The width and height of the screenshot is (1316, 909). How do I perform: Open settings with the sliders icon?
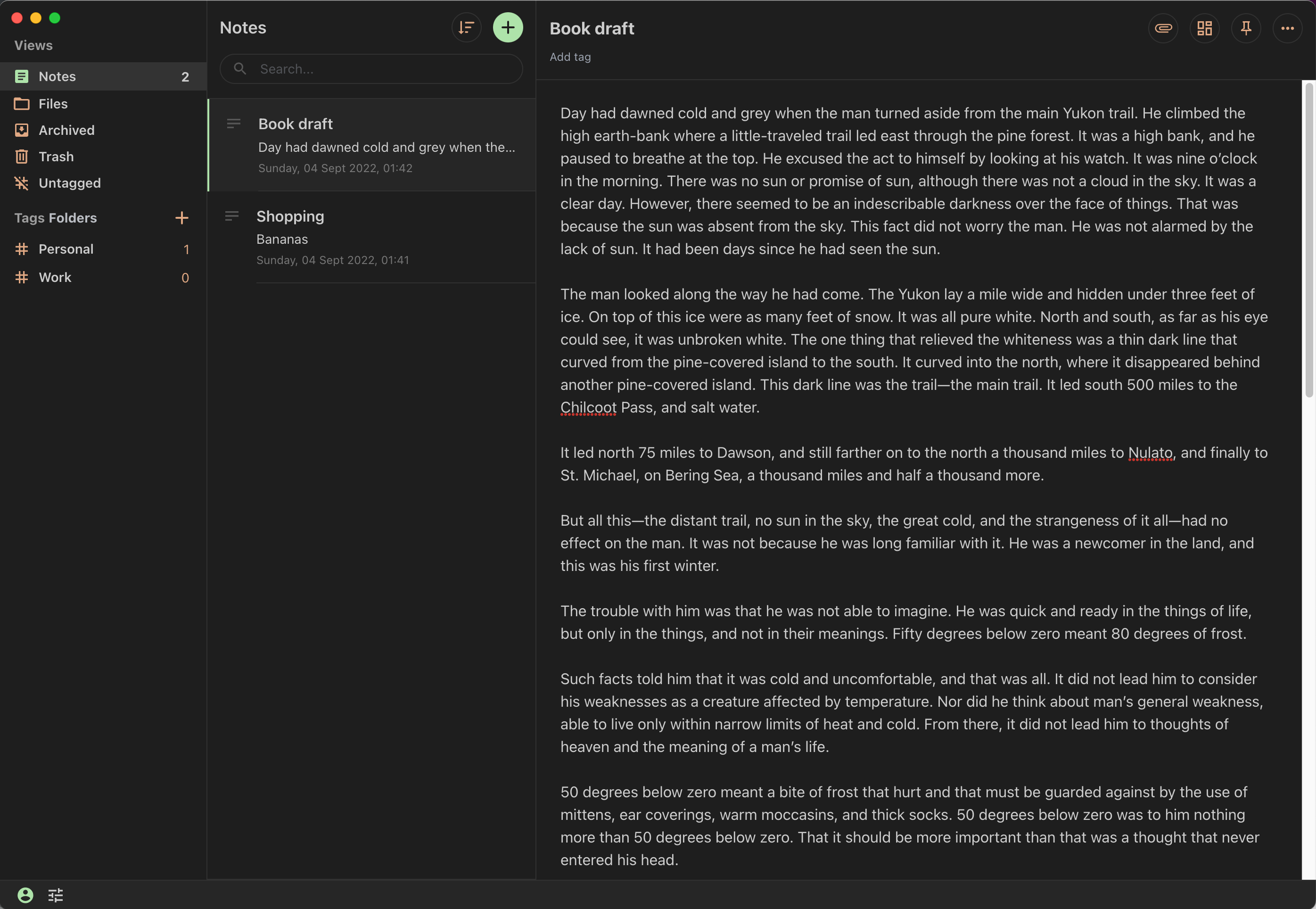(x=55, y=894)
